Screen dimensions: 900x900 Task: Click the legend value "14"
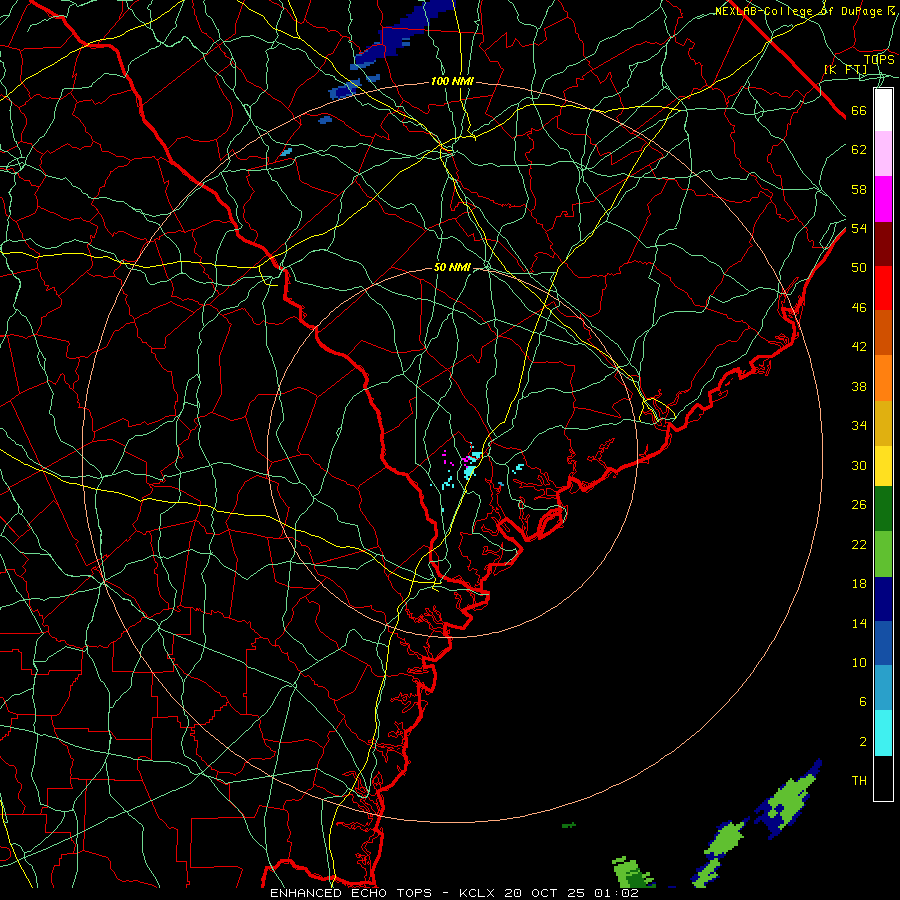coord(859,623)
